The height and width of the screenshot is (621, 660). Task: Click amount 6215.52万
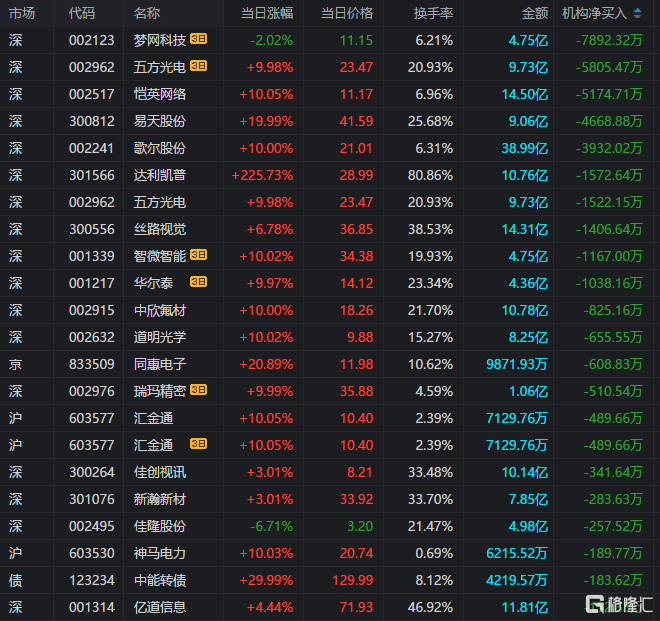(517, 553)
